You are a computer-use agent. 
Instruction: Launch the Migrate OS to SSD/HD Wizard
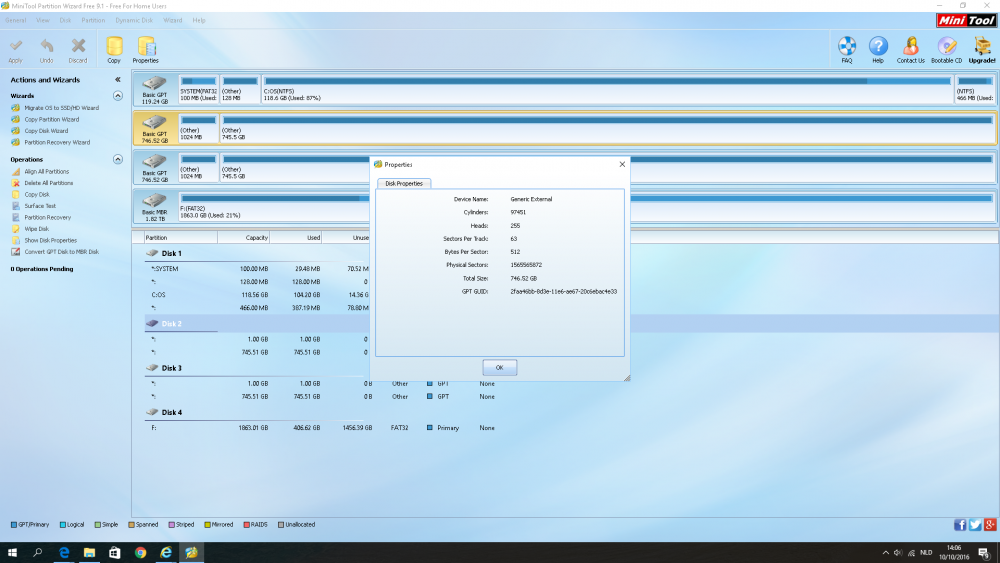point(61,108)
